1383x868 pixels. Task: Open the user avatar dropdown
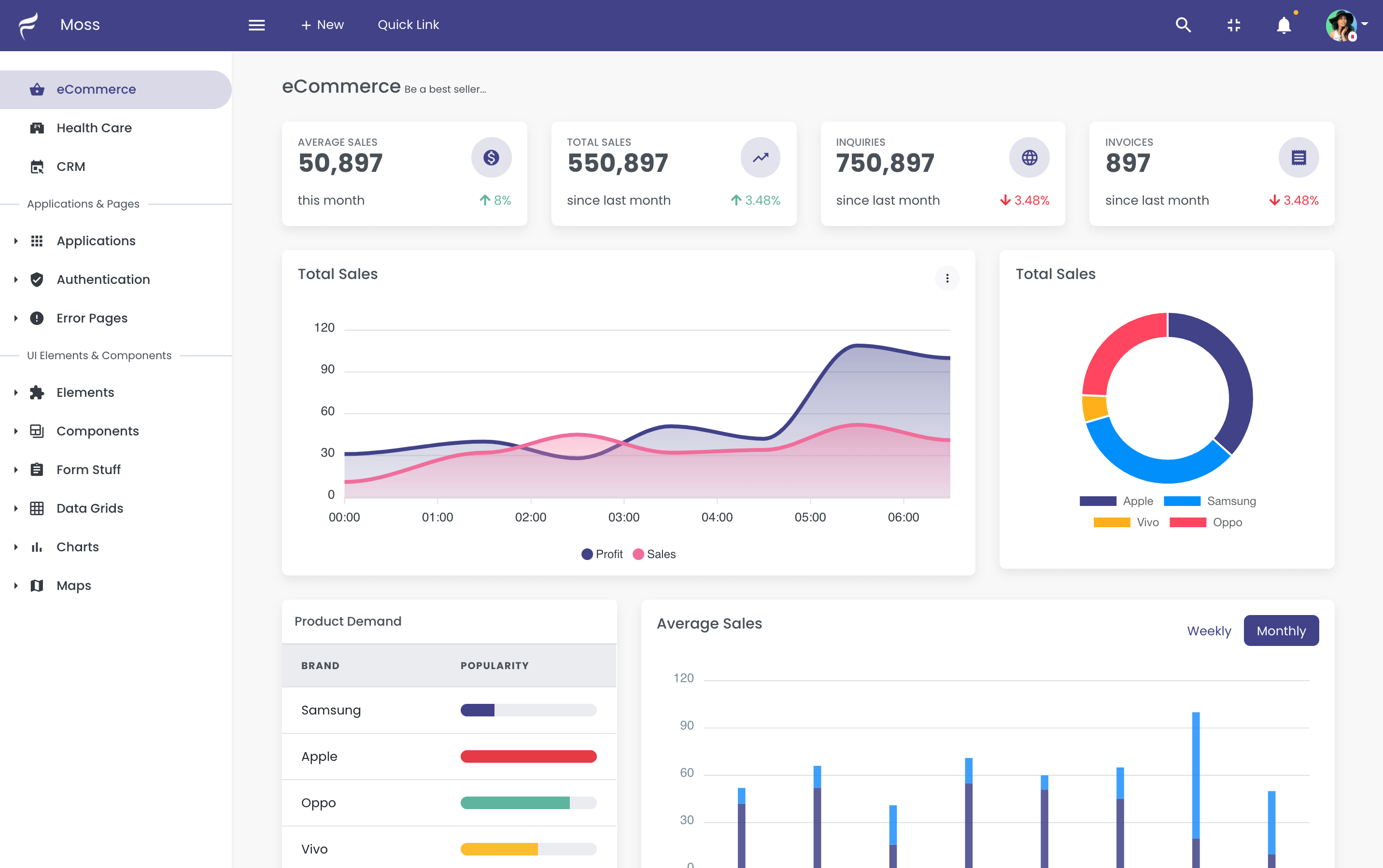click(x=1346, y=25)
